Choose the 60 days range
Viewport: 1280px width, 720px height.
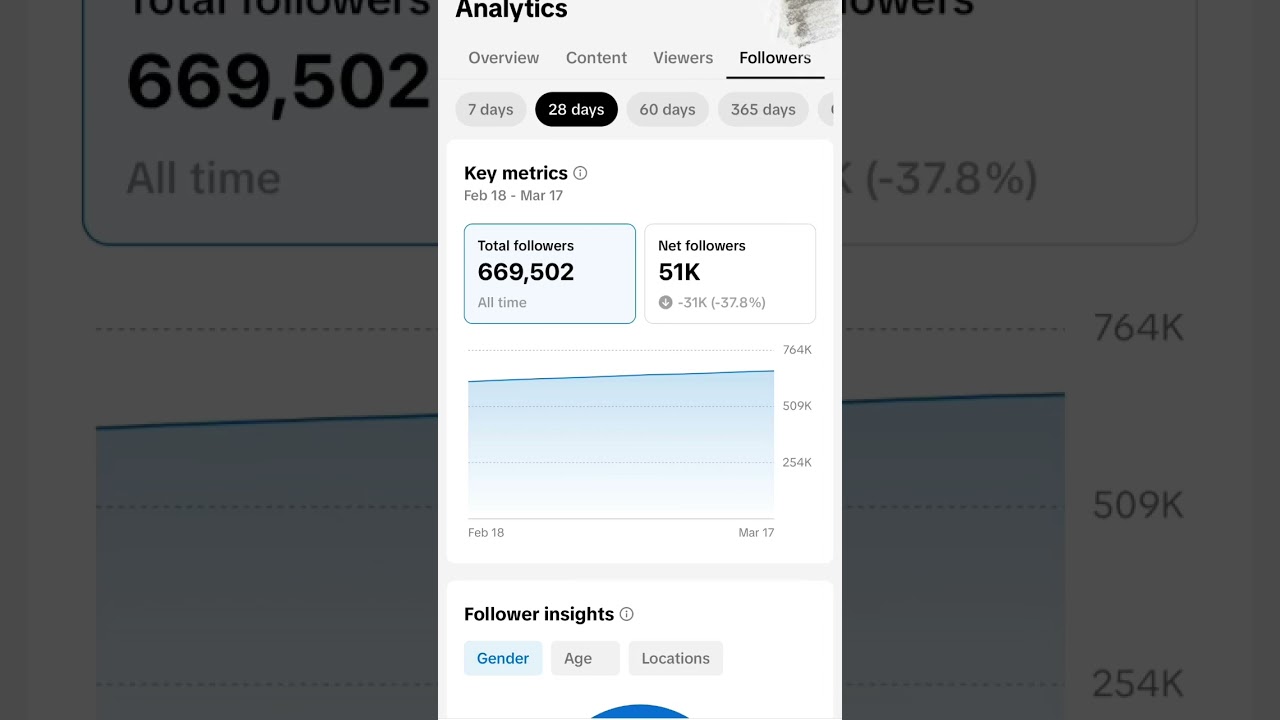click(667, 109)
